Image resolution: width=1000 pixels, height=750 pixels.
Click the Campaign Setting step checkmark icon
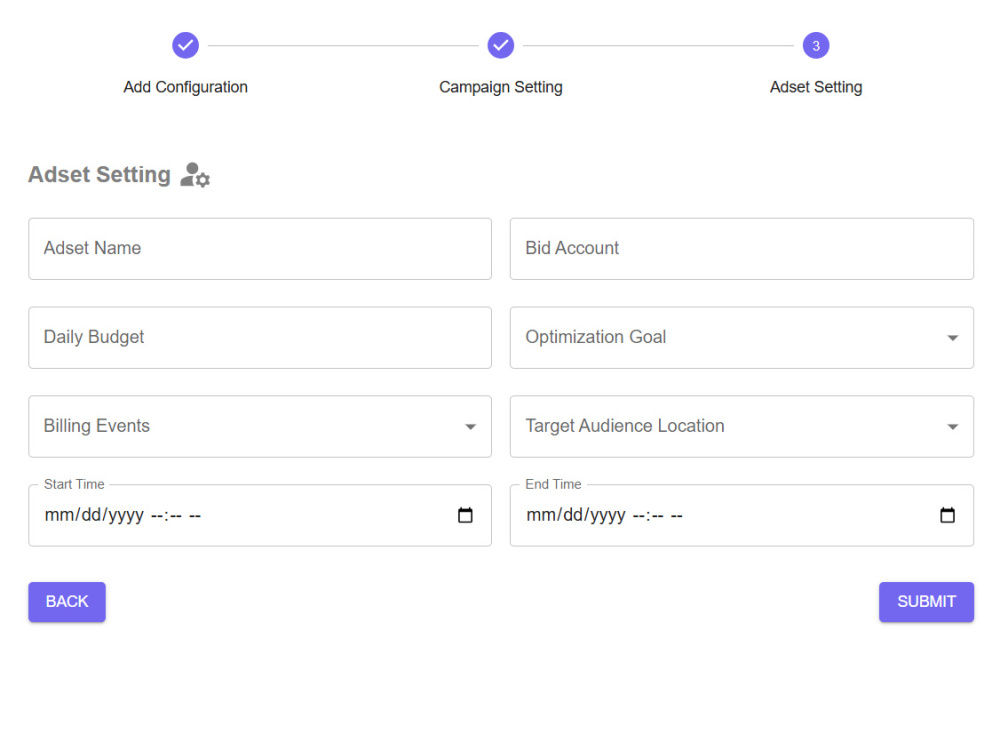[x=501, y=45]
